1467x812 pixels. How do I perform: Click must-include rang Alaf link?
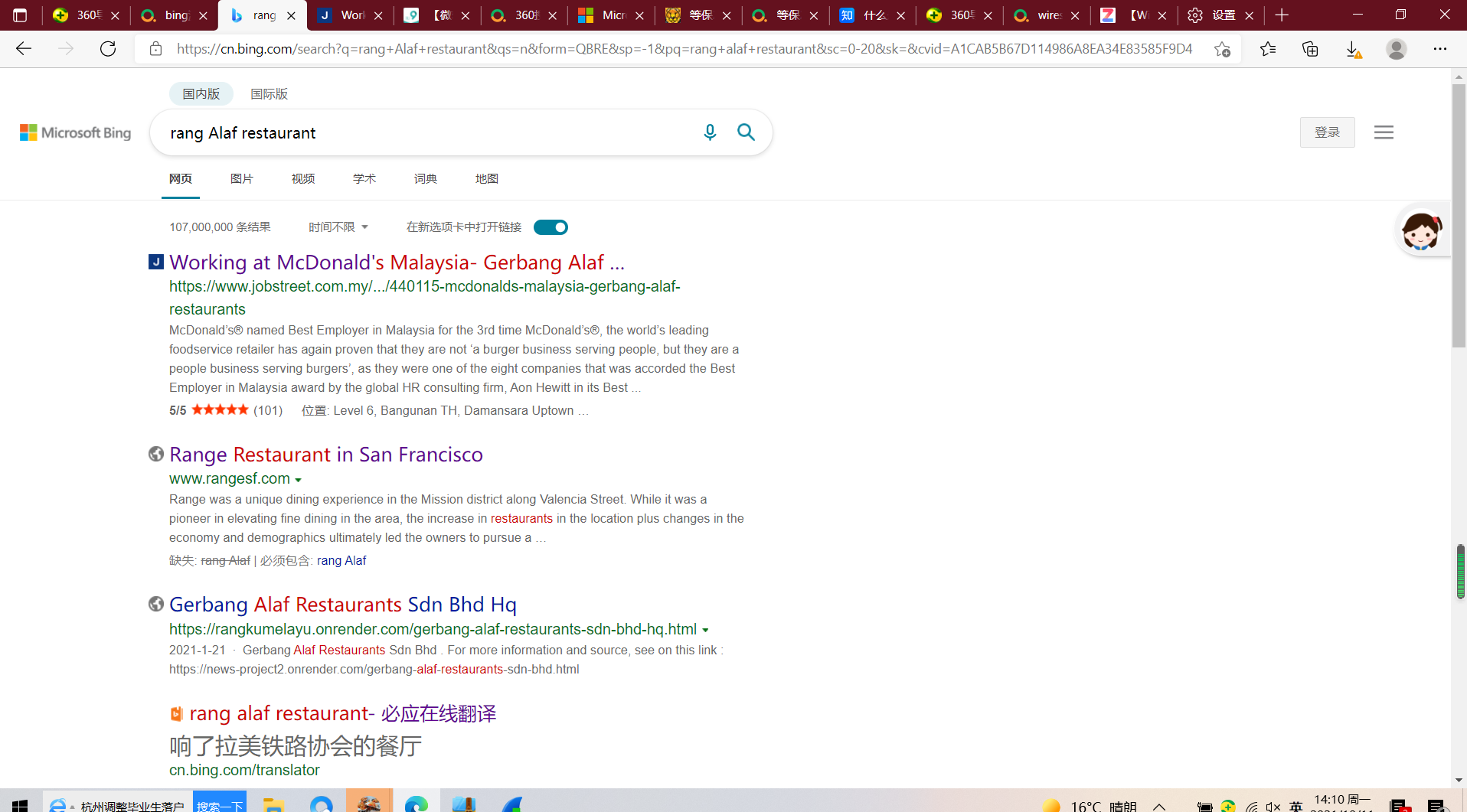(341, 560)
